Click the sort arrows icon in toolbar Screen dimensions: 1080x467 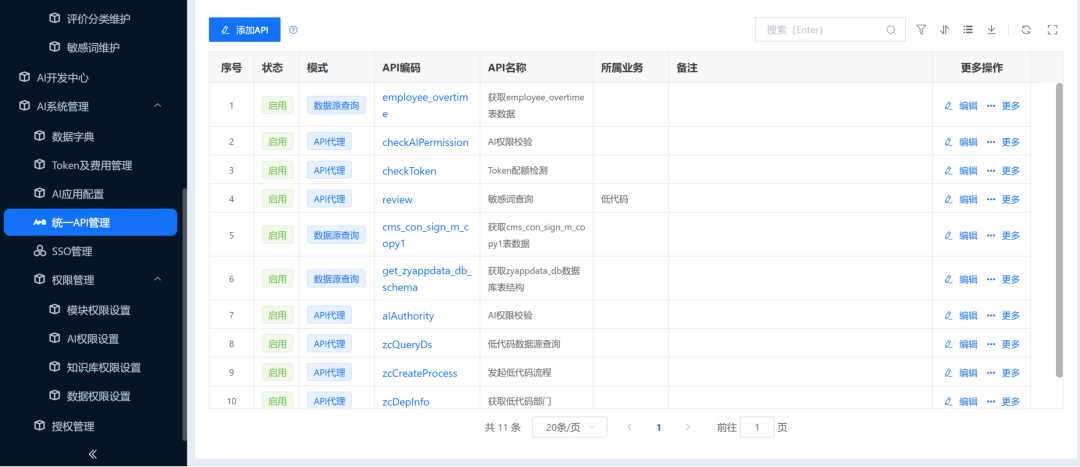[944, 30]
